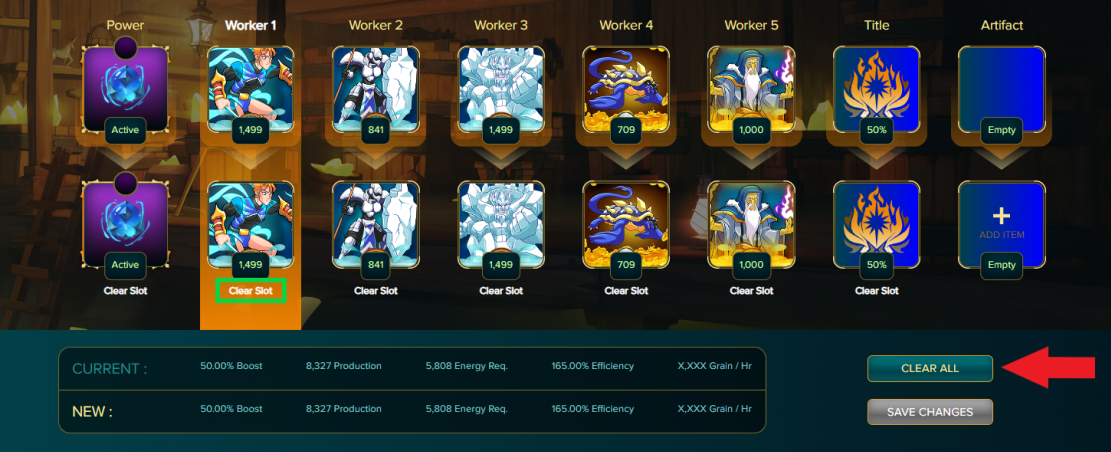This screenshot has height=452, width=1111.
Task: Clear the Worker 3 slot
Action: point(501,290)
